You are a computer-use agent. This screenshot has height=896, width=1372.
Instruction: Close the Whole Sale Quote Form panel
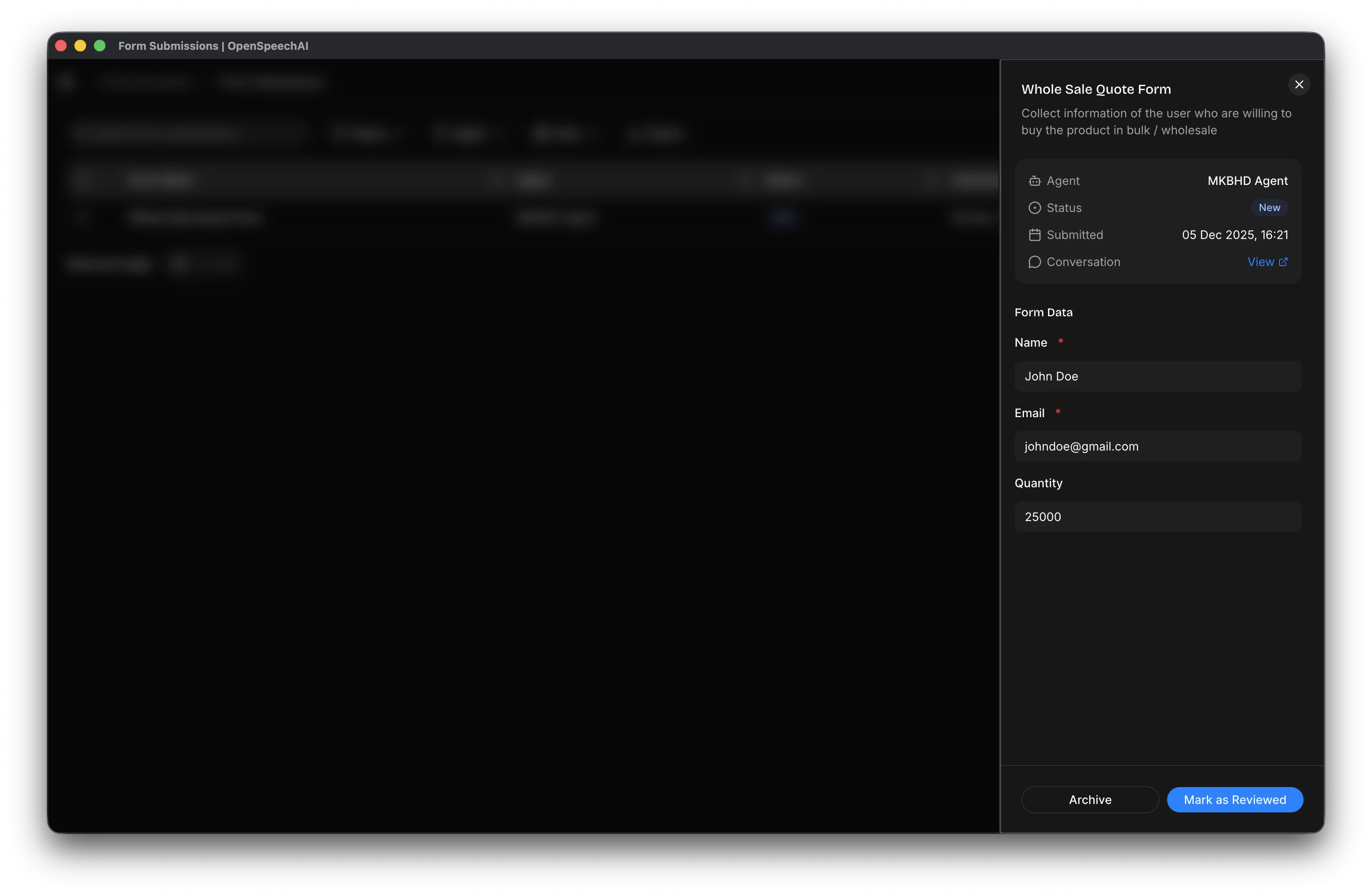click(x=1299, y=85)
